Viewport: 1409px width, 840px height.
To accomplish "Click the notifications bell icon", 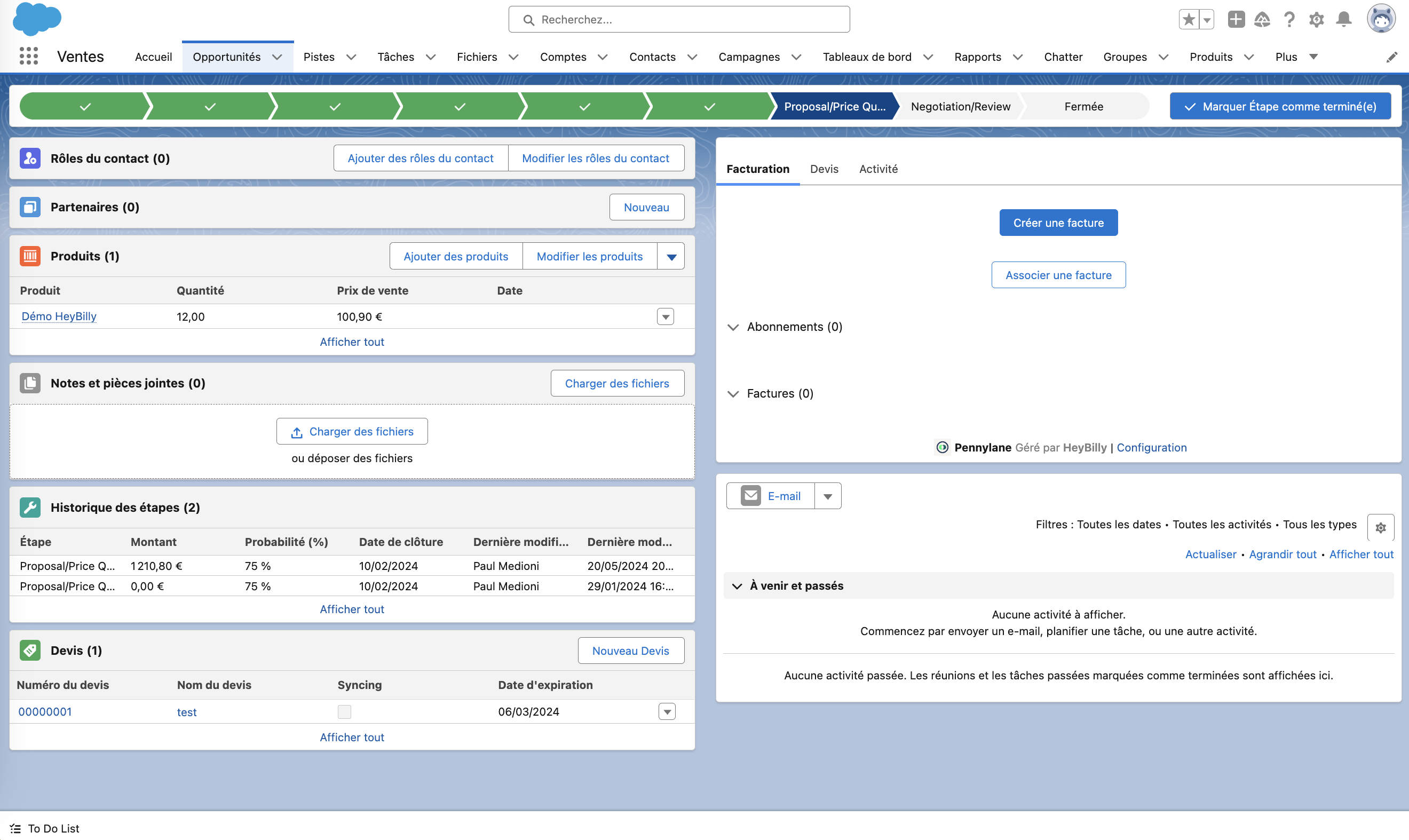I will (1343, 20).
